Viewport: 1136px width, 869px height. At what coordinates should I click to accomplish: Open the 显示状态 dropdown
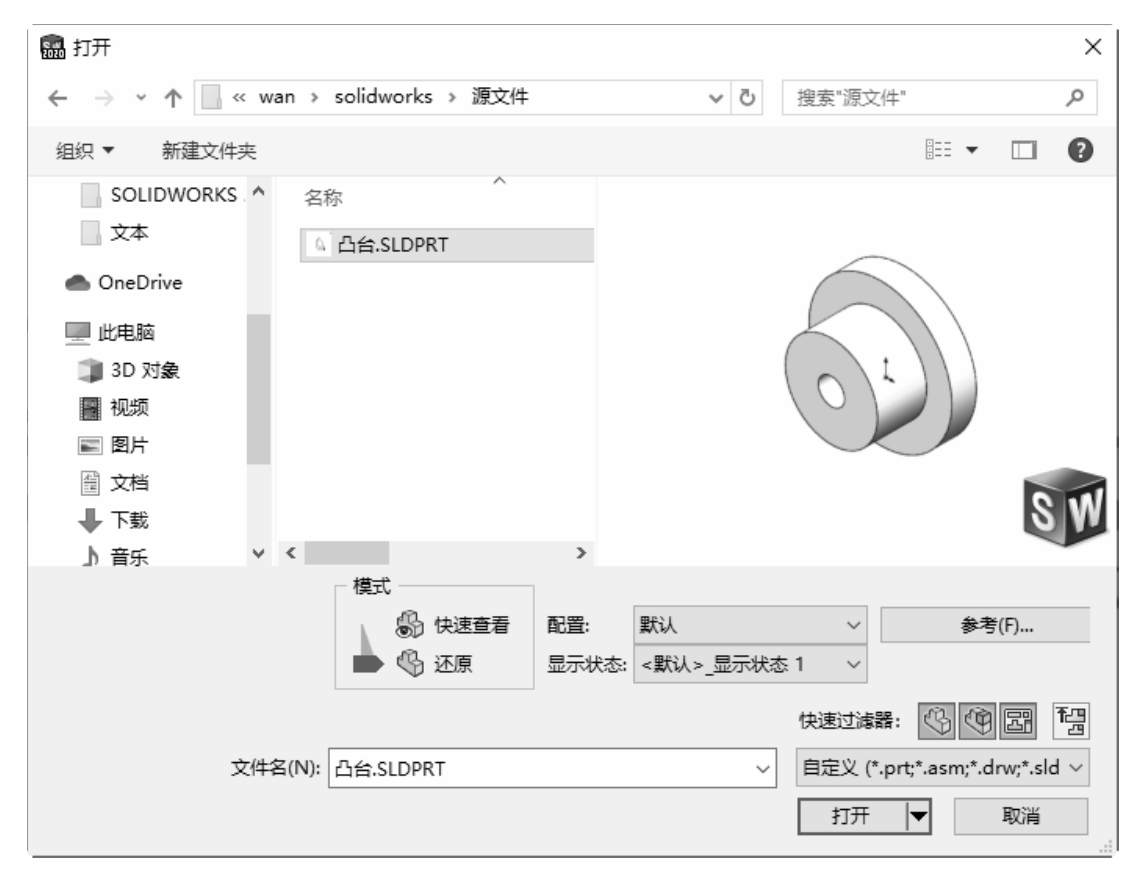[750, 662]
